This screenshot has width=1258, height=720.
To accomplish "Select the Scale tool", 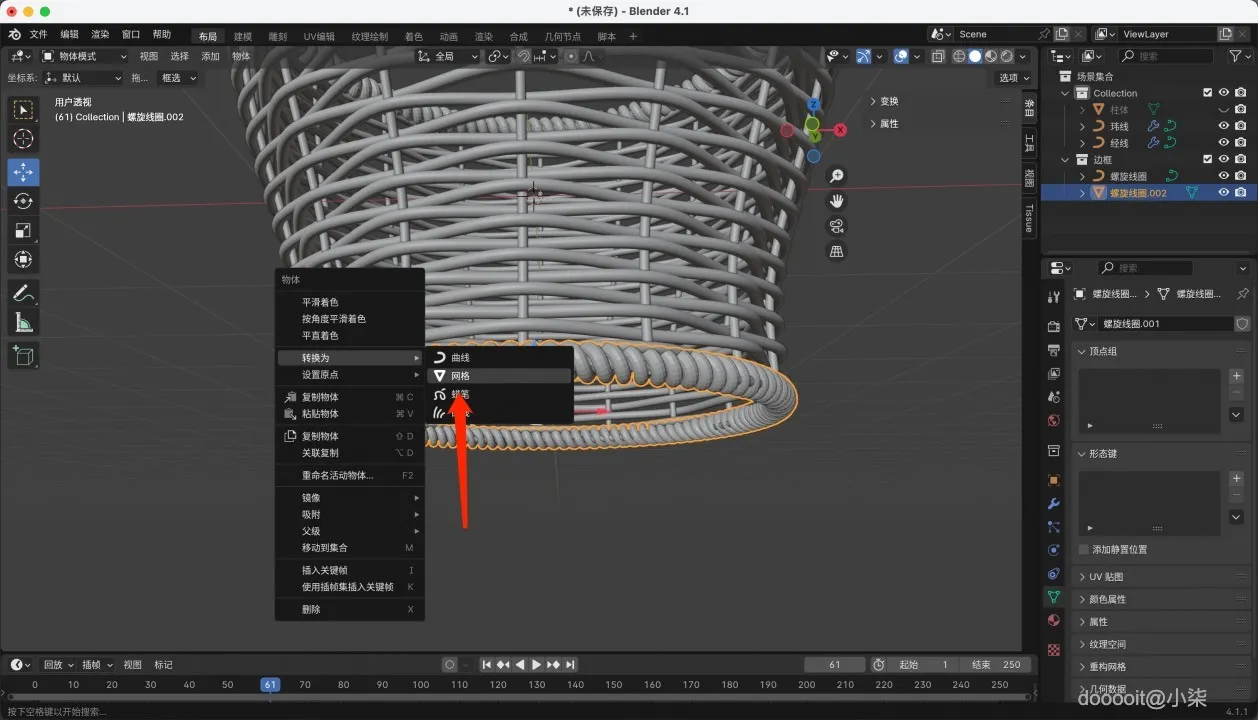I will pos(23,231).
